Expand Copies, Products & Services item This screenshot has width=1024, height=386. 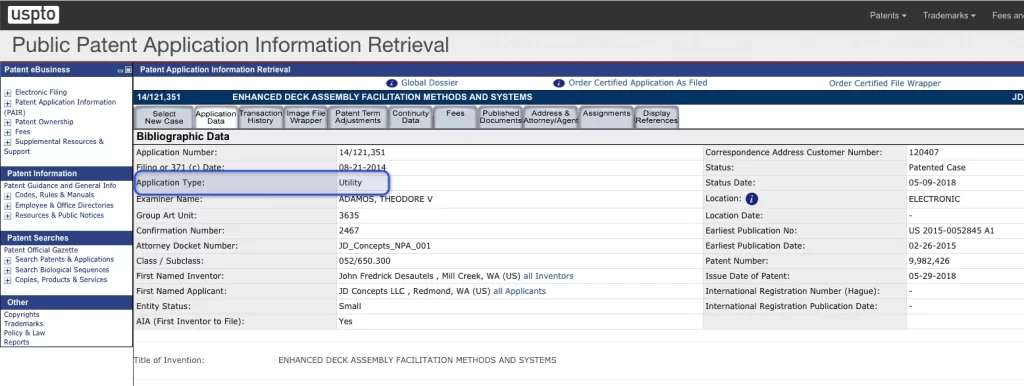coord(8,280)
